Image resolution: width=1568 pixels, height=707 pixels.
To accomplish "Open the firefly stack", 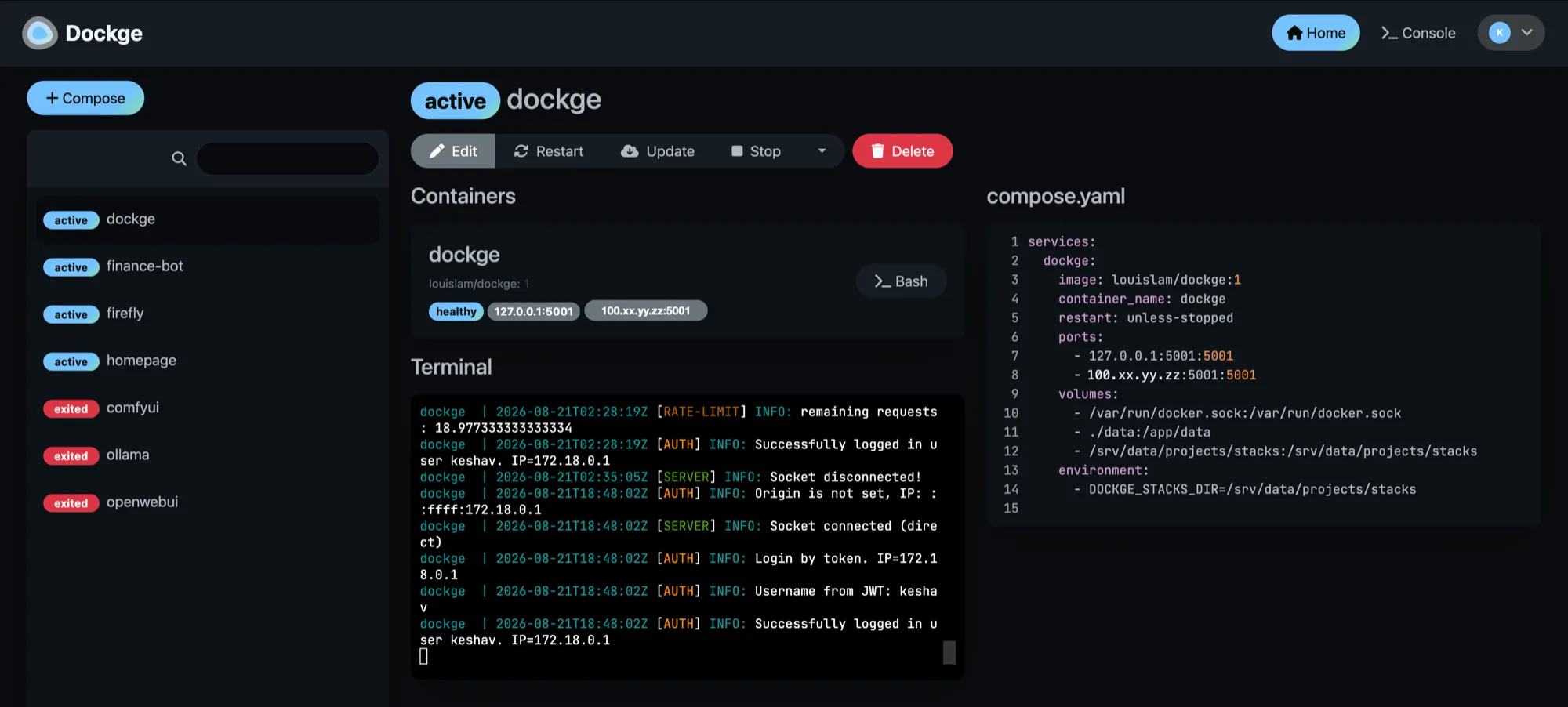I will tap(208, 314).
